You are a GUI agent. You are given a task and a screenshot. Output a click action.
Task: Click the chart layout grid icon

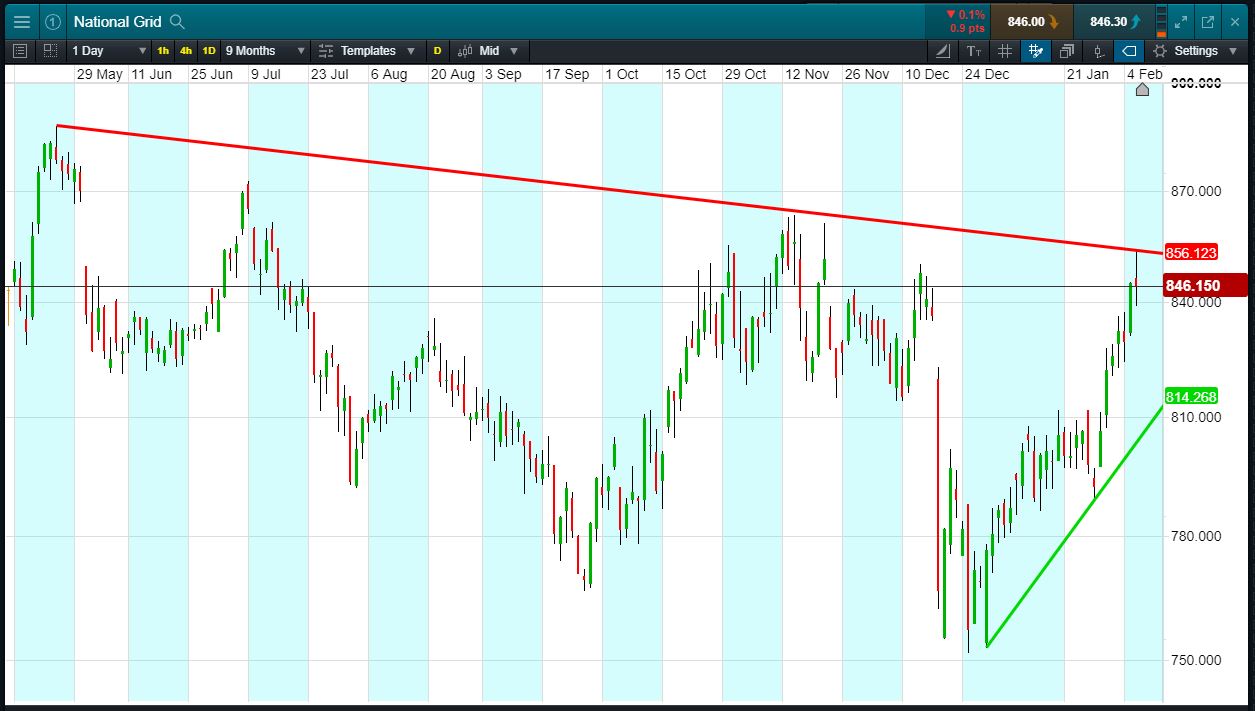pos(50,50)
